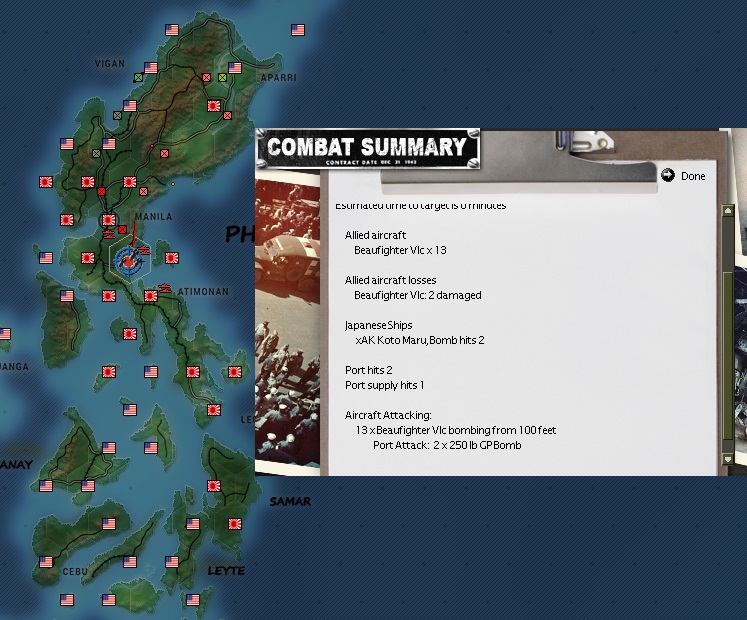This screenshot has width=747, height=620.
Task: Click the LEYTE map label
Action: [226, 570]
